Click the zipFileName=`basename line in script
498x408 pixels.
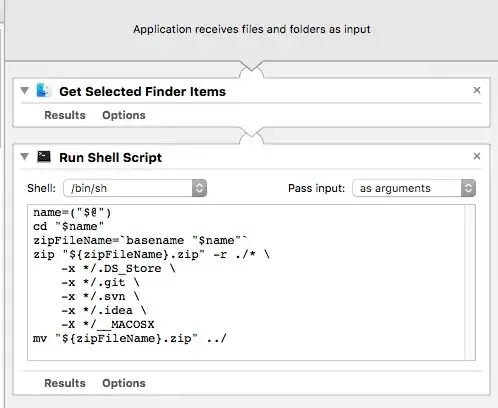pyautogui.click(x=140, y=240)
